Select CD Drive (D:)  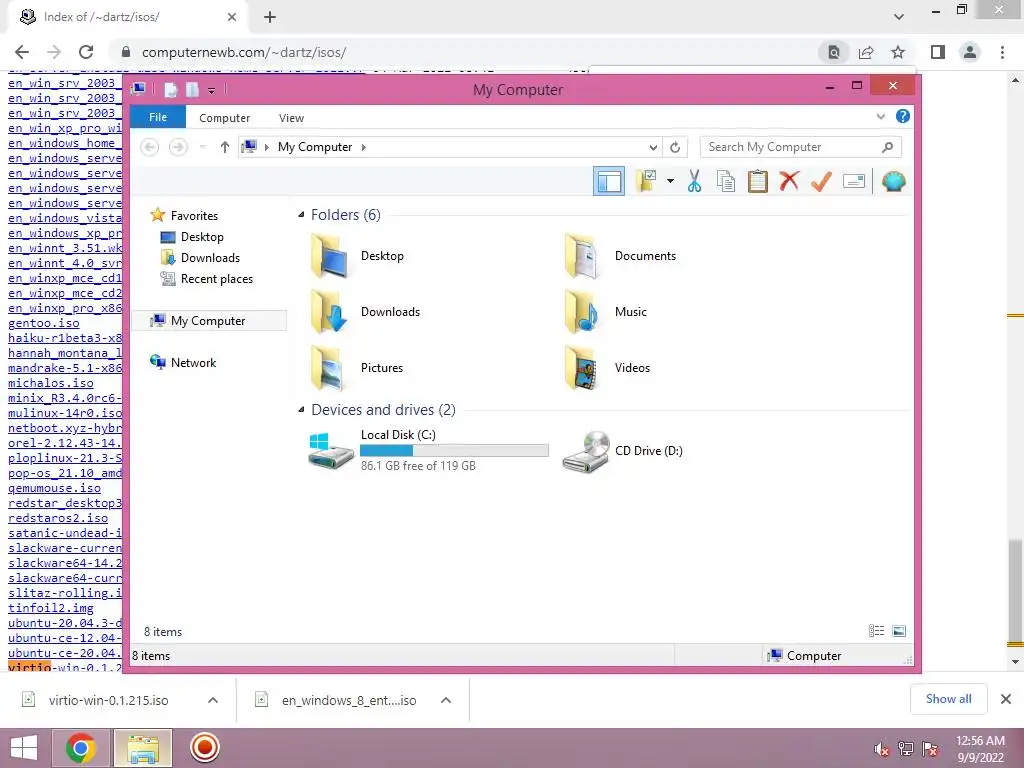pos(622,451)
